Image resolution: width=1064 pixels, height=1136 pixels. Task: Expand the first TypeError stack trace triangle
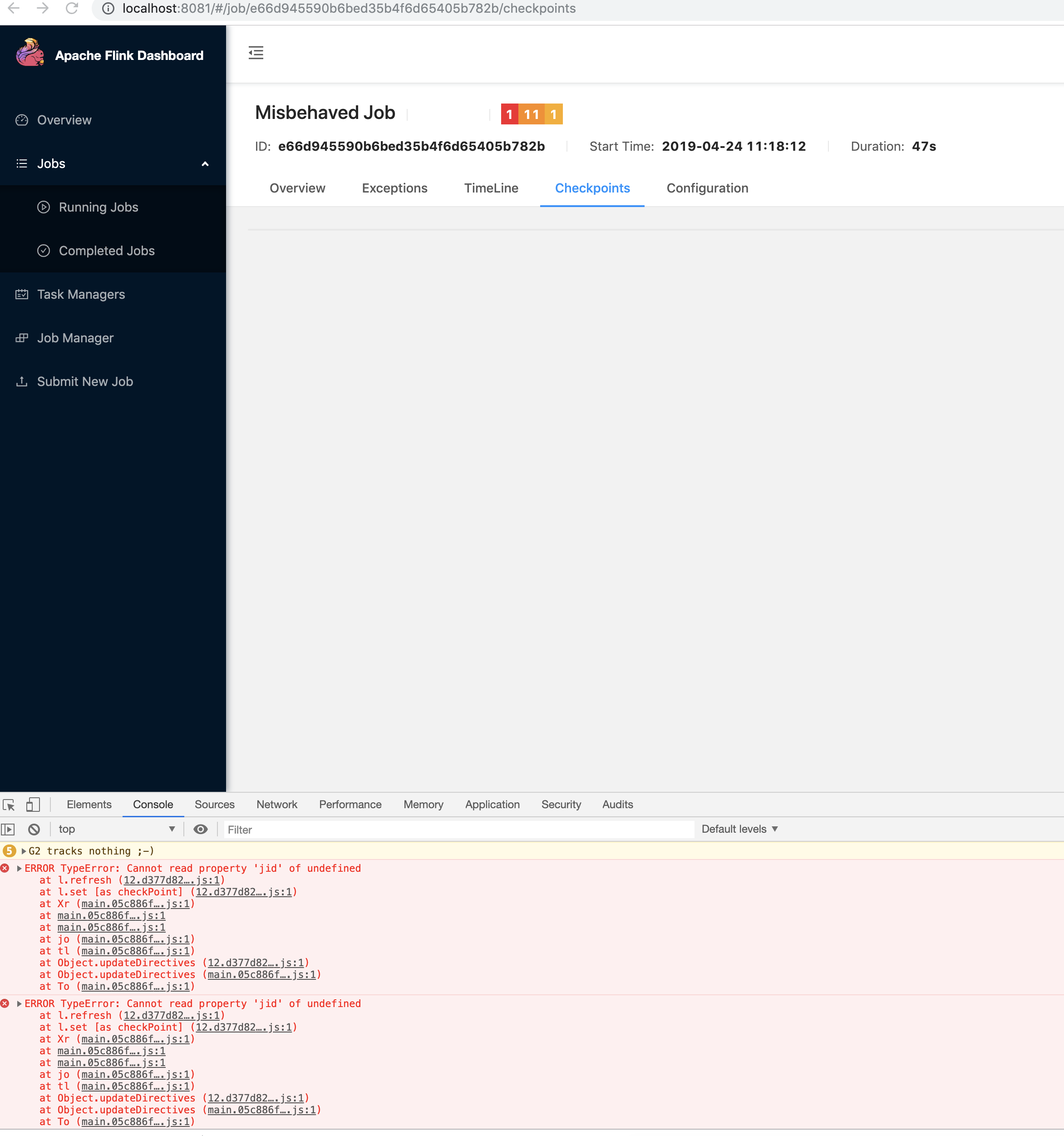tap(20, 869)
